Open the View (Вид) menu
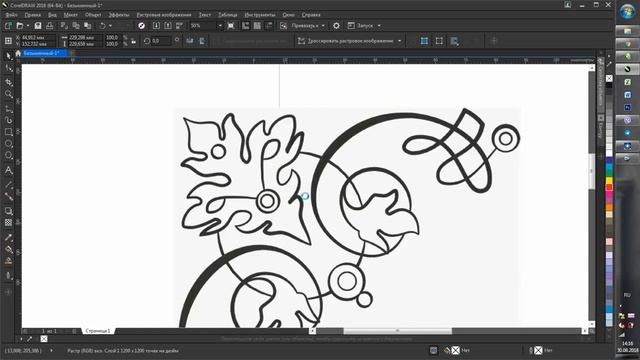640x360 pixels. tap(52, 15)
